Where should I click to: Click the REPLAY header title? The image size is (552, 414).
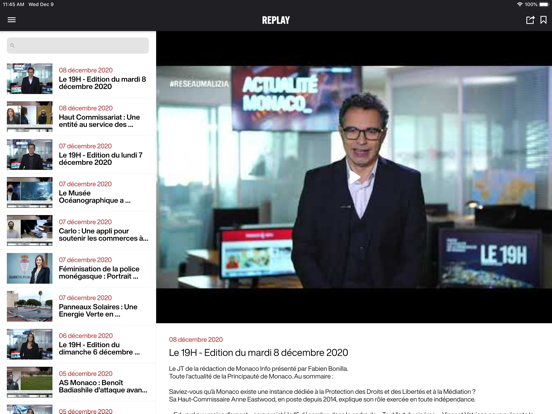pos(276,20)
